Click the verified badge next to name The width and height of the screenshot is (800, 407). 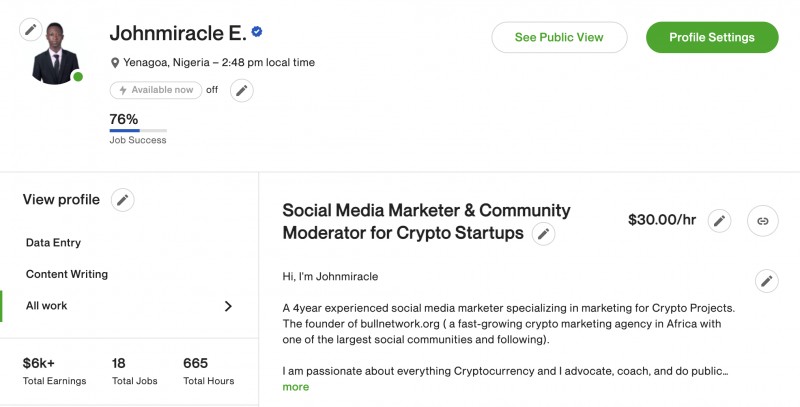[x=257, y=33]
